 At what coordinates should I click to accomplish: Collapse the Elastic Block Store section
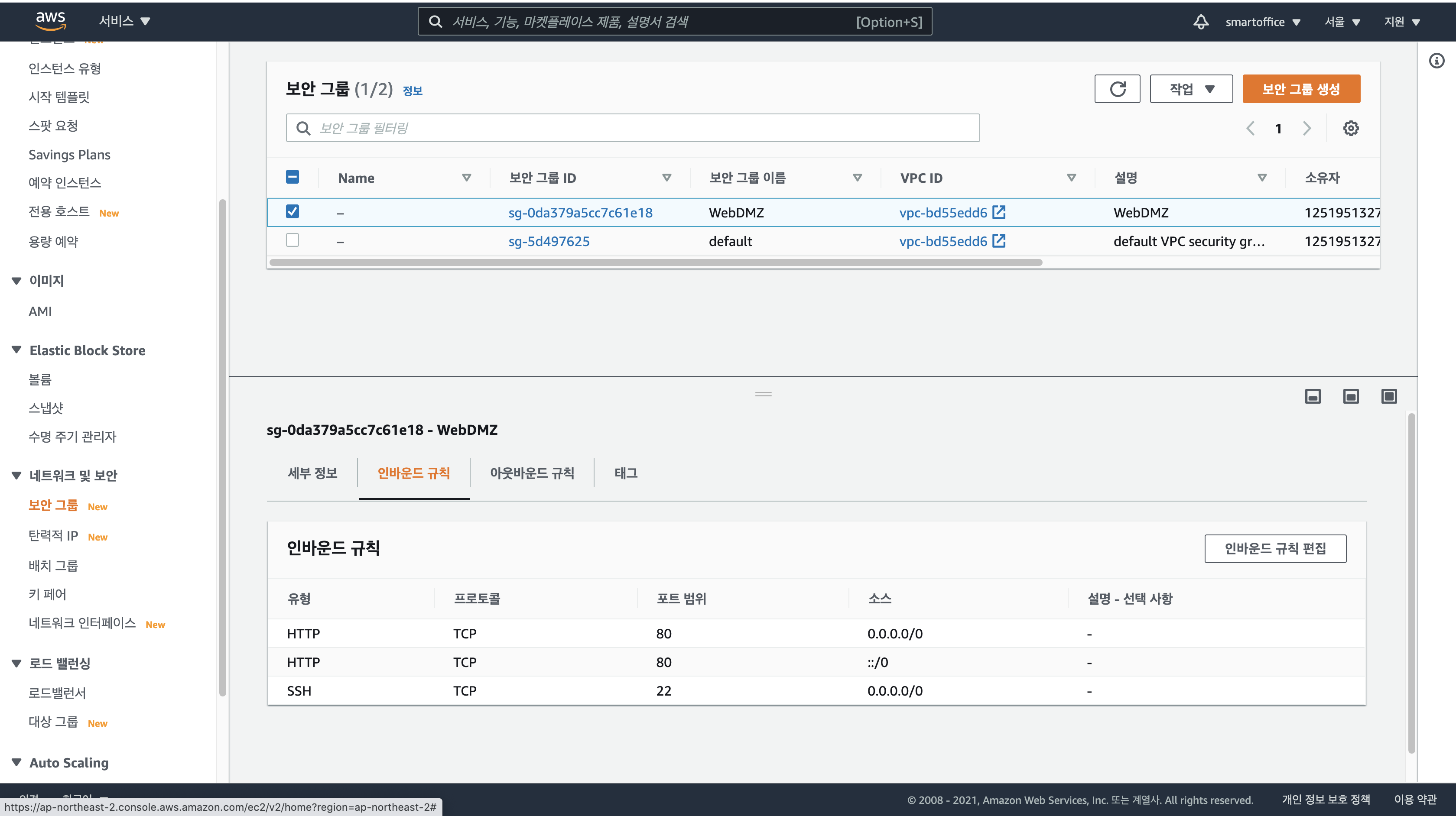coord(16,350)
